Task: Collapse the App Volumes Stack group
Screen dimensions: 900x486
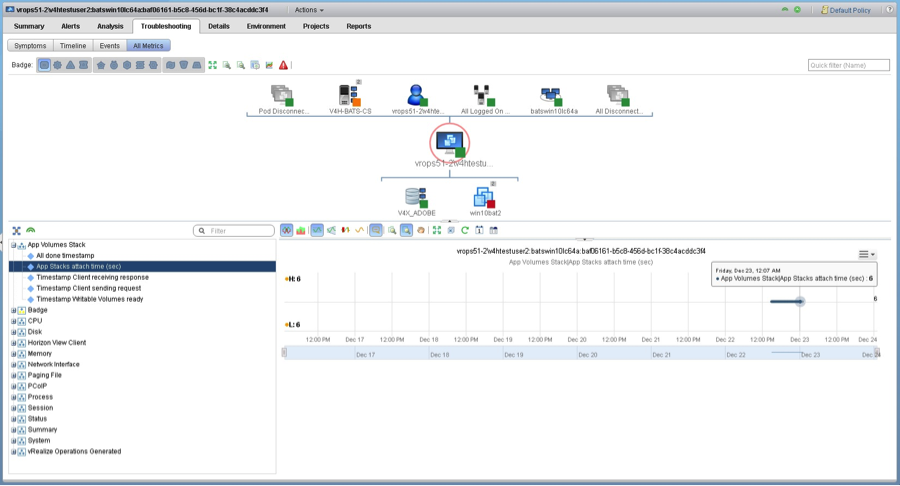Action: (x=14, y=245)
